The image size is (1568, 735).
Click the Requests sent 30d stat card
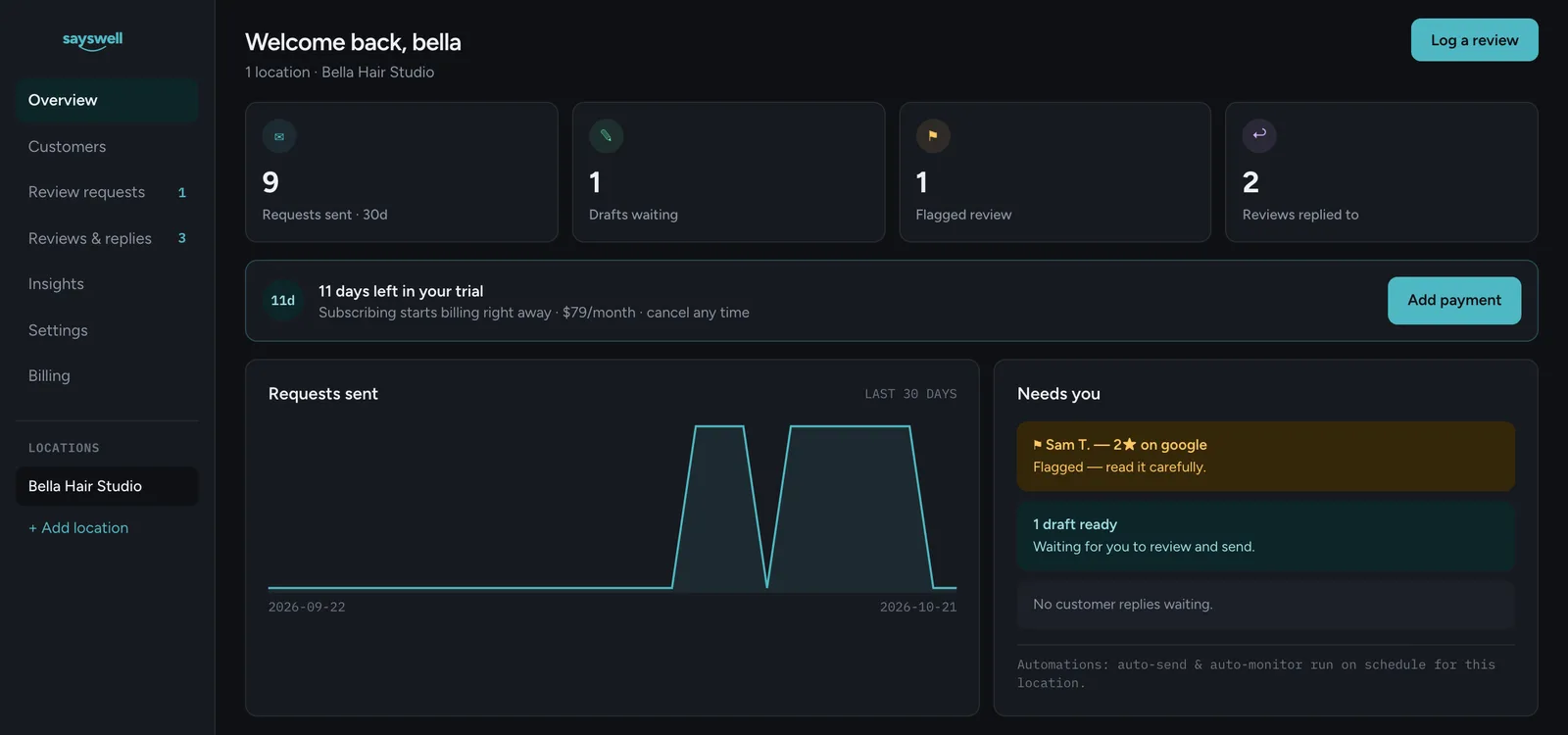point(402,172)
